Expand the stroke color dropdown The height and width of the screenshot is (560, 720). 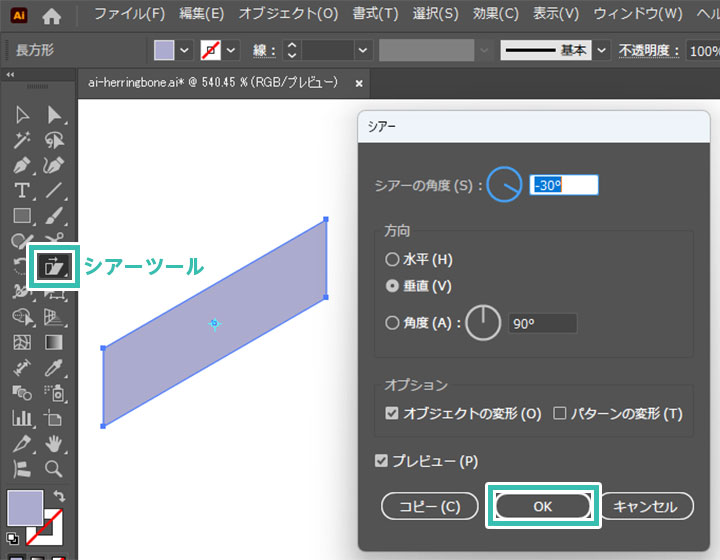pyautogui.click(x=233, y=50)
